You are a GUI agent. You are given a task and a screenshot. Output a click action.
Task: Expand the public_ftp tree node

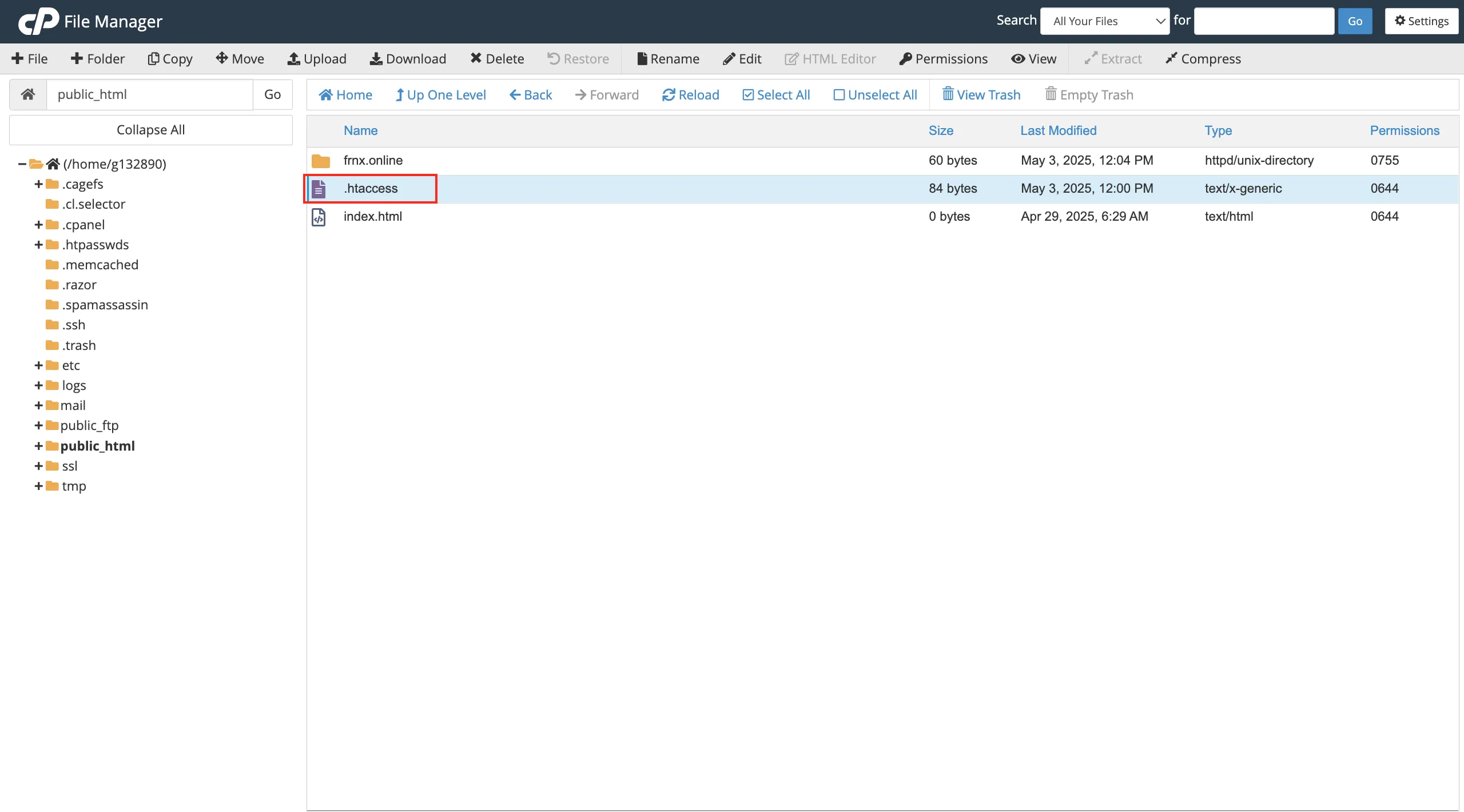tap(38, 425)
